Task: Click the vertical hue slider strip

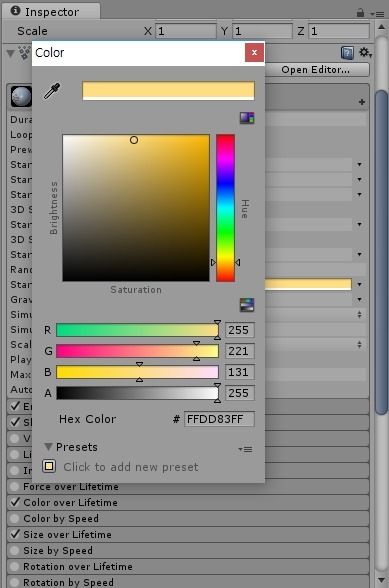Action: [x=225, y=208]
